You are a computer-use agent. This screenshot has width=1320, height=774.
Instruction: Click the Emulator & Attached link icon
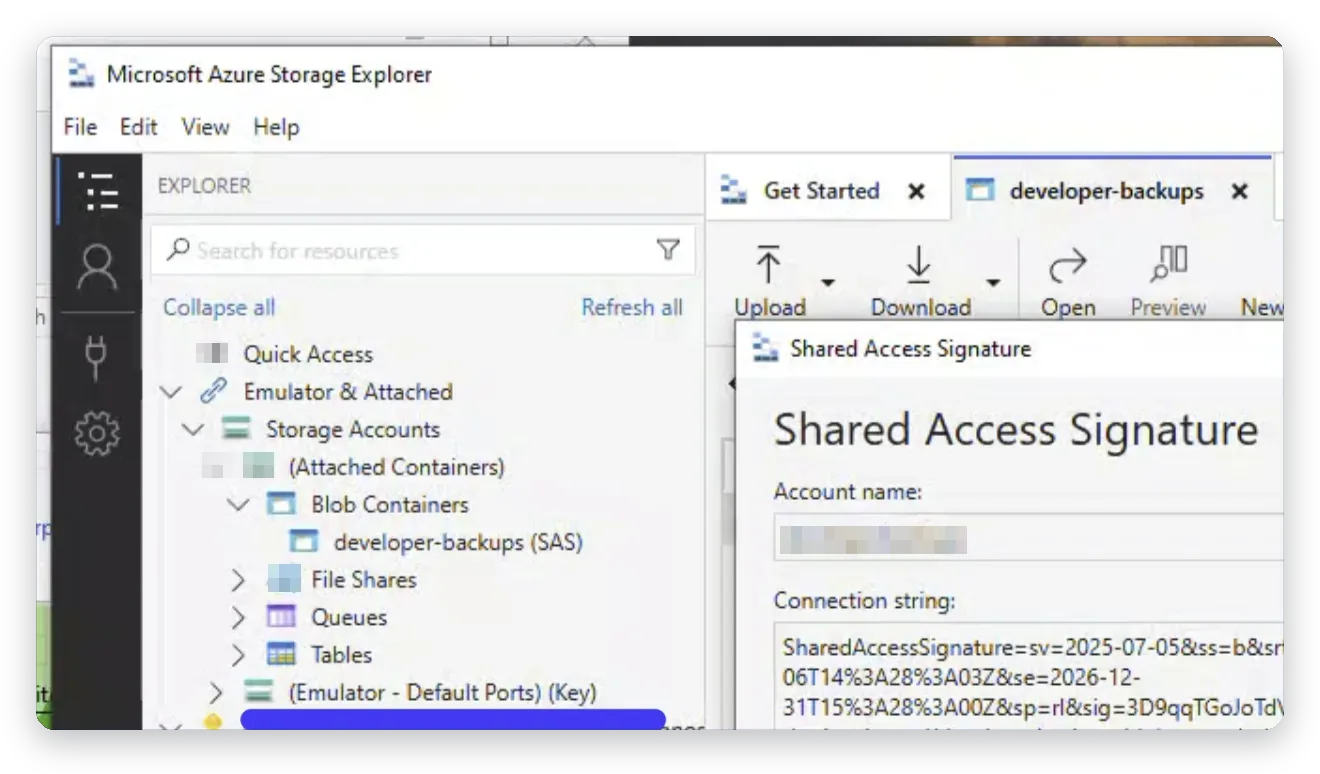coord(213,392)
